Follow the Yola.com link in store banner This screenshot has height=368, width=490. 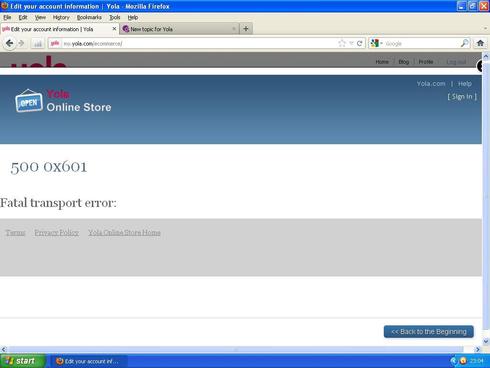(x=431, y=84)
